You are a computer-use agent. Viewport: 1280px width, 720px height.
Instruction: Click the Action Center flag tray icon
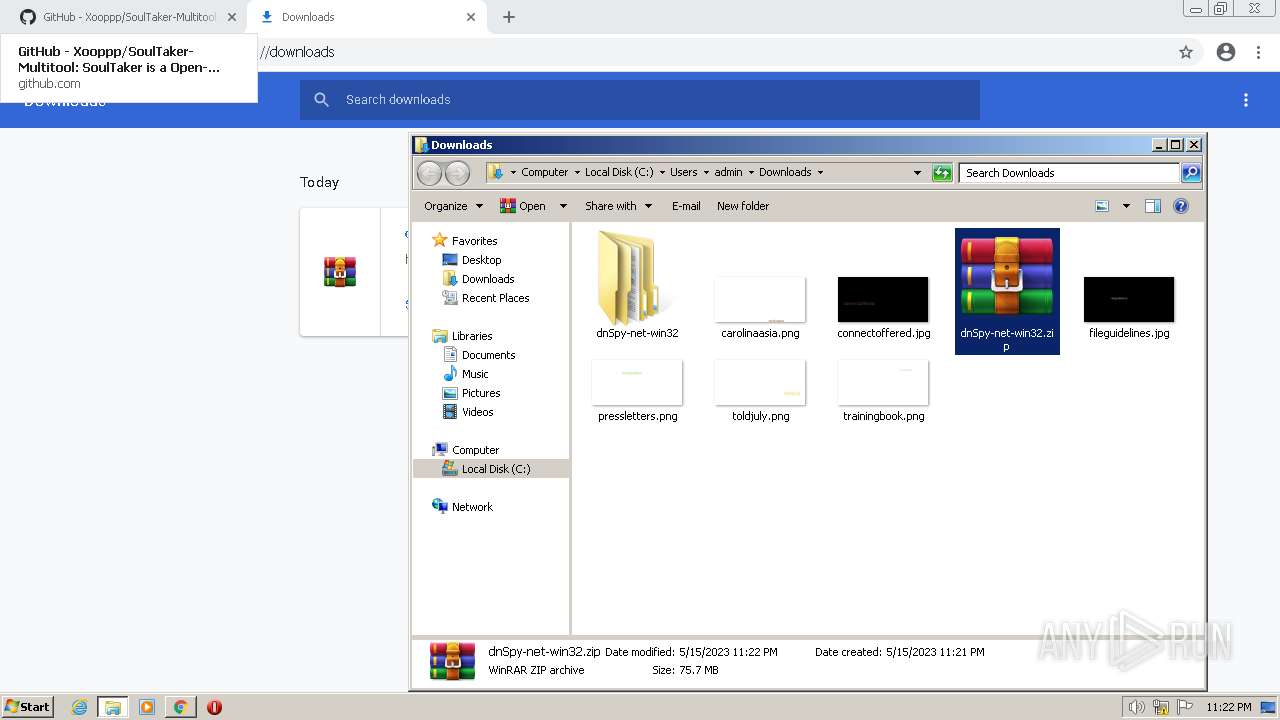[1186, 707]
